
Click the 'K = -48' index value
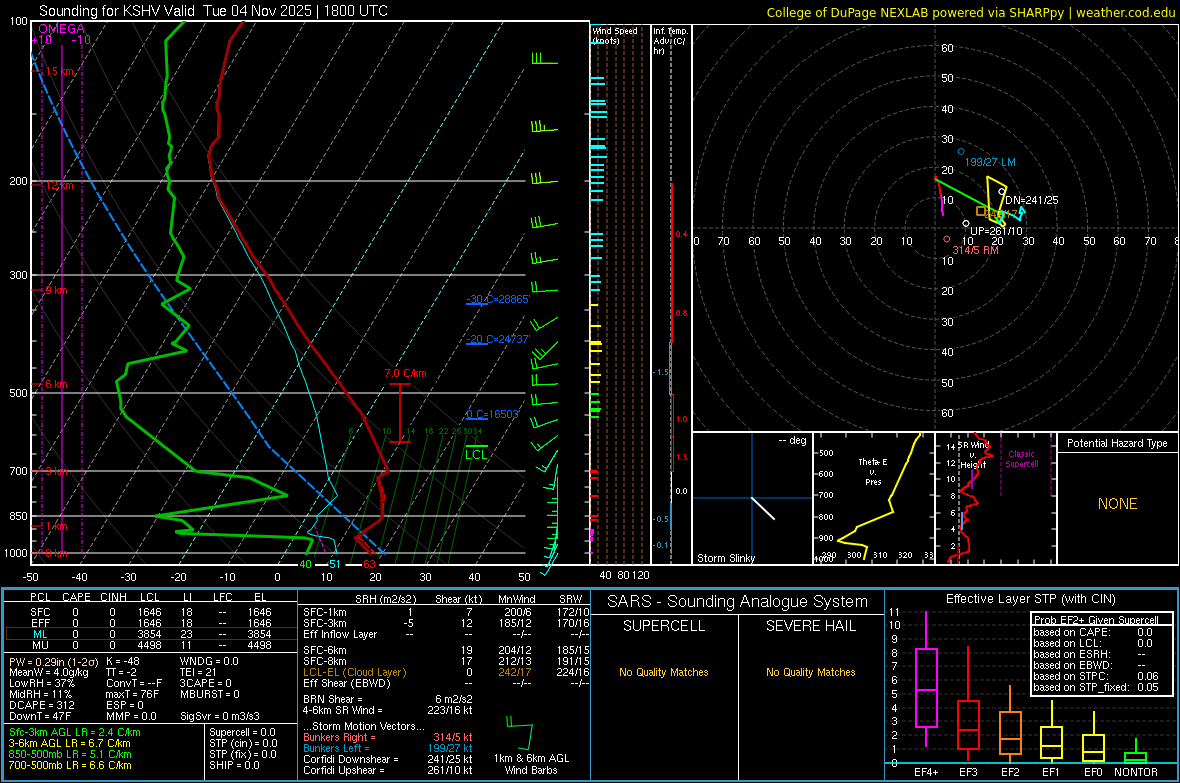pyautogui.click(x=123, y=662)
